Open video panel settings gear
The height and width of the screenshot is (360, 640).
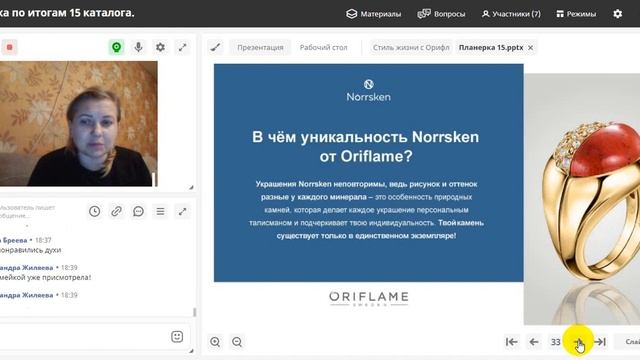(160, 47)
